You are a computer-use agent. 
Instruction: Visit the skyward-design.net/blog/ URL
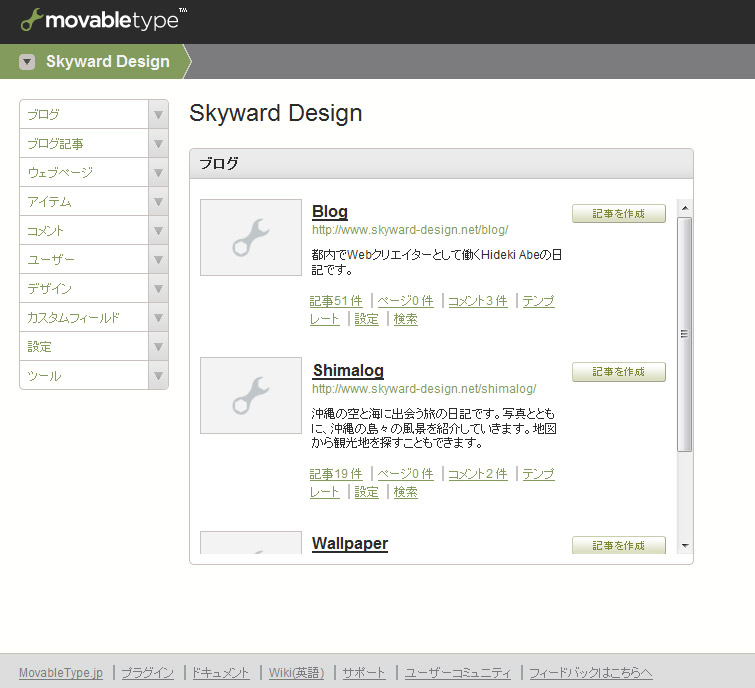[x=410, y=230]
